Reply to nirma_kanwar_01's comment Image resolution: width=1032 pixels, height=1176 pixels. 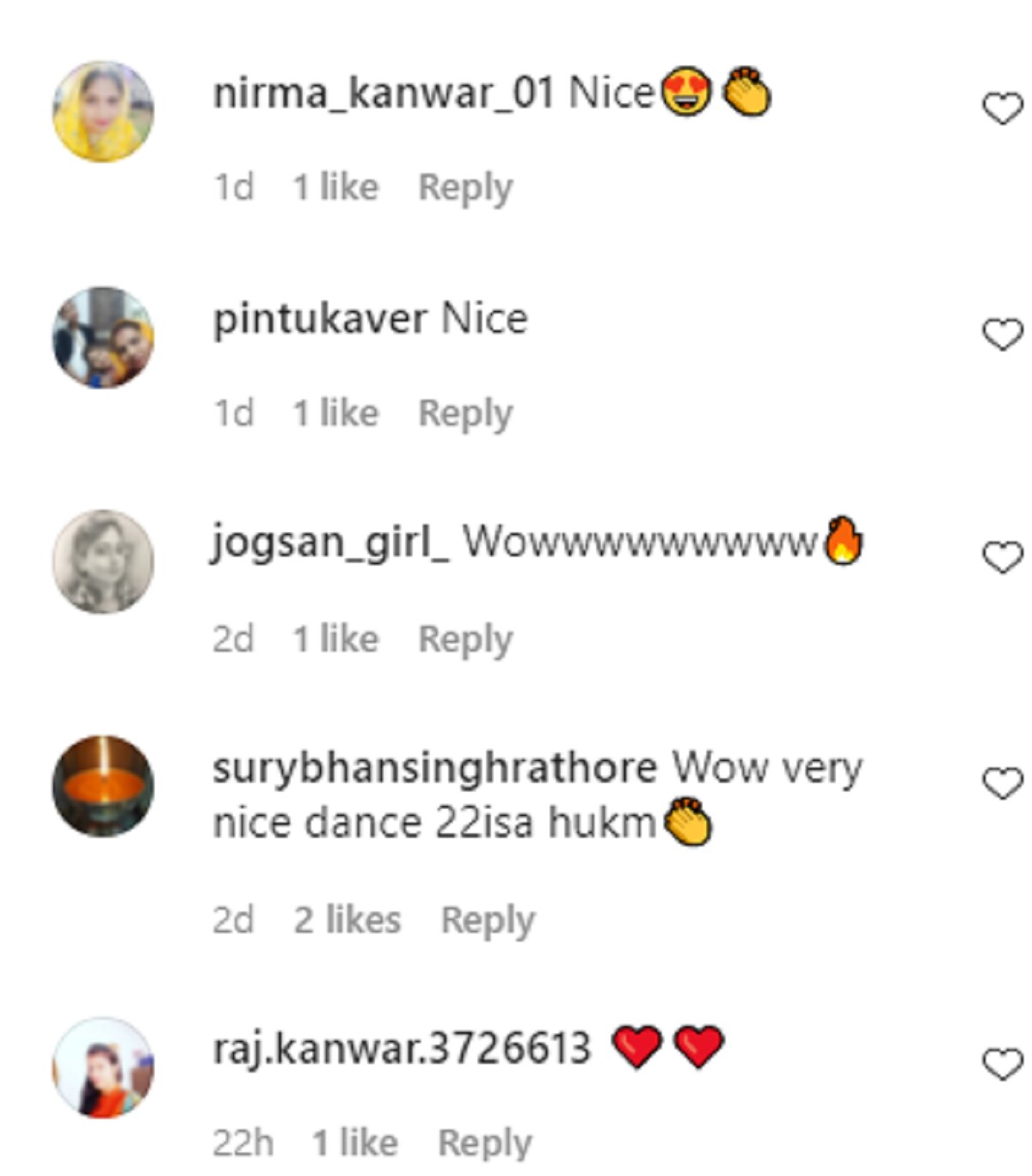pos(465,187)
